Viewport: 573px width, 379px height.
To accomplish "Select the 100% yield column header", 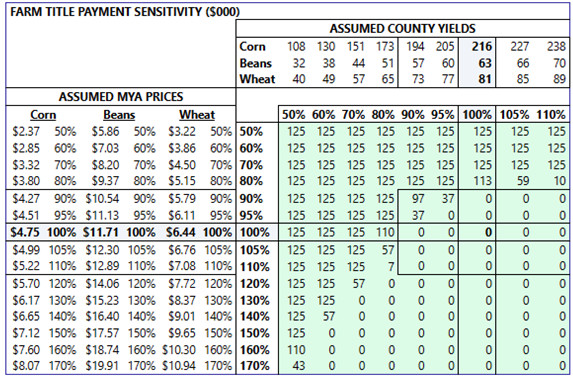I will coord(477,115).
